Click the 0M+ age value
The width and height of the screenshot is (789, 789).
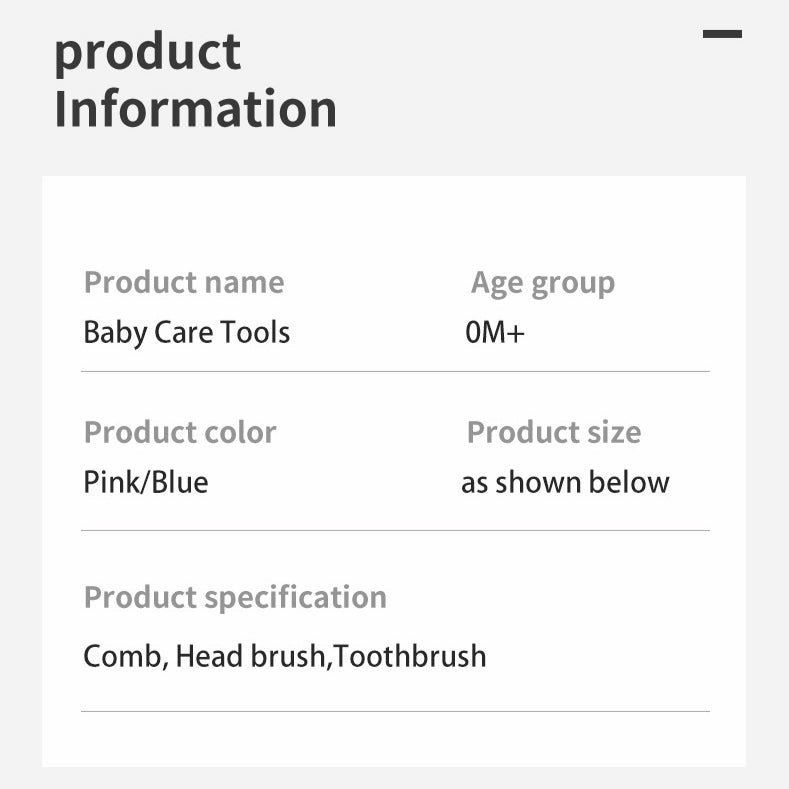(495, 333)
